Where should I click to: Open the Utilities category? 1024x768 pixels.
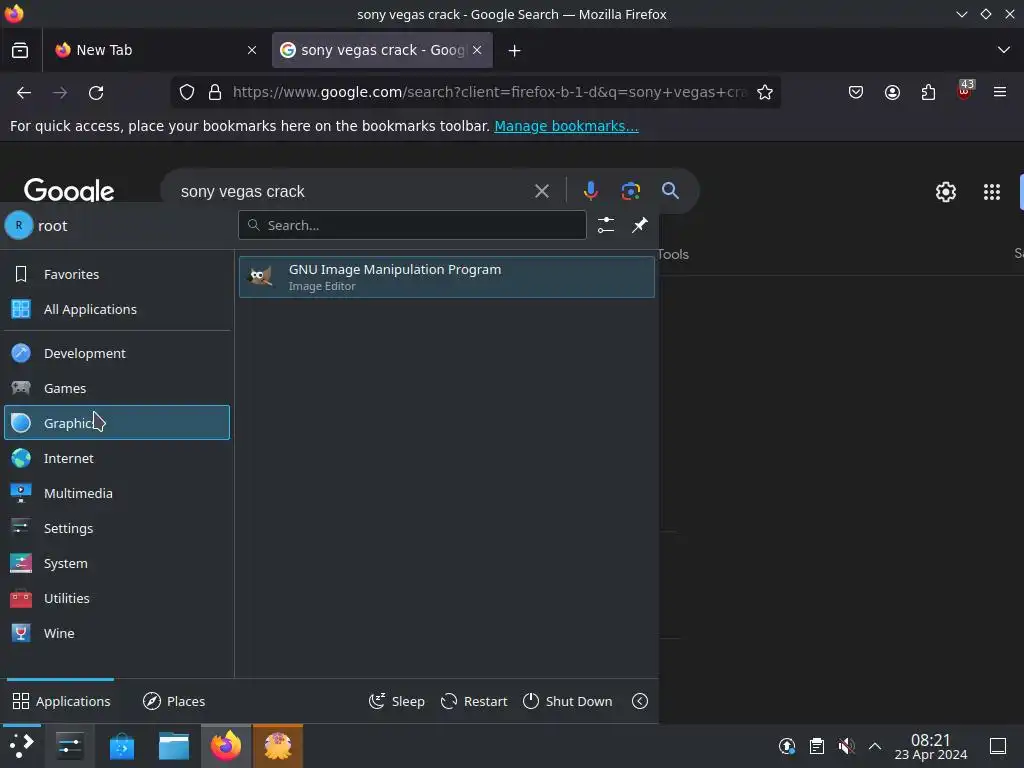[118, 598]
